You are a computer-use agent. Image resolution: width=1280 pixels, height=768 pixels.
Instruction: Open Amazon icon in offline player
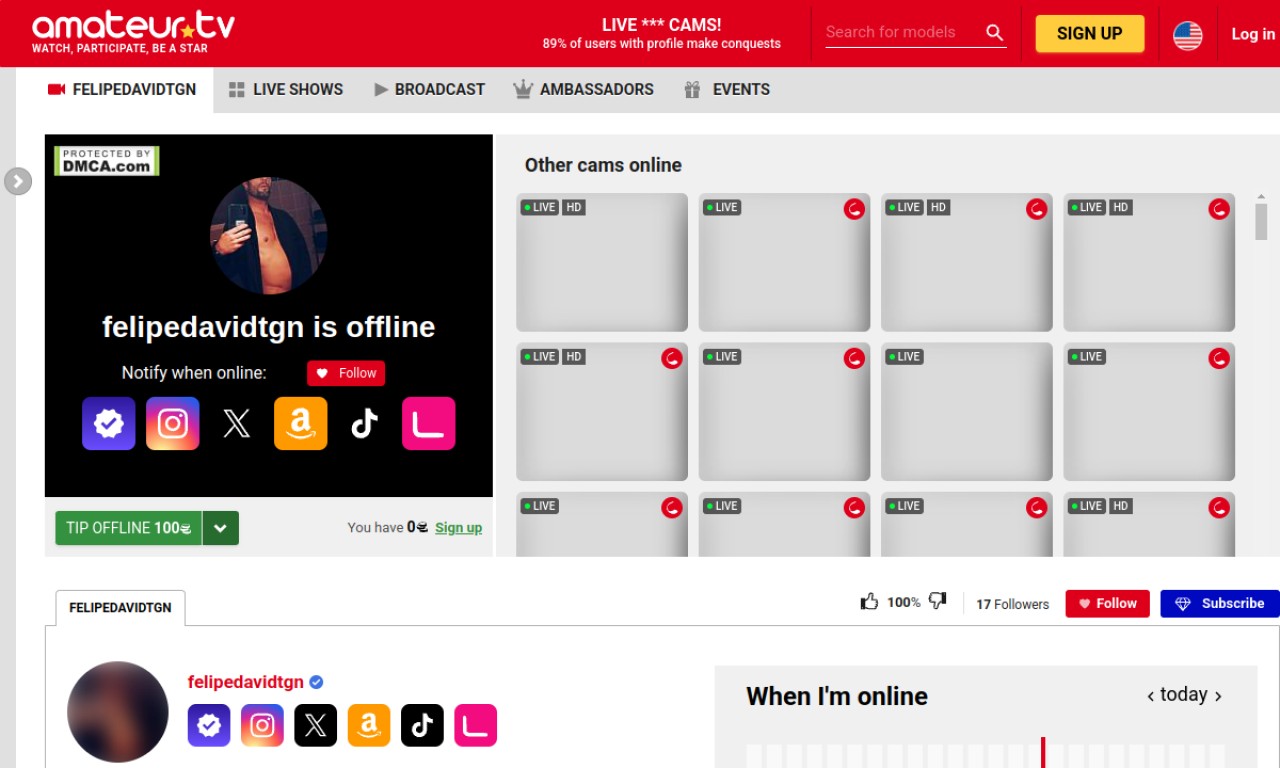[x=300, y=423]
